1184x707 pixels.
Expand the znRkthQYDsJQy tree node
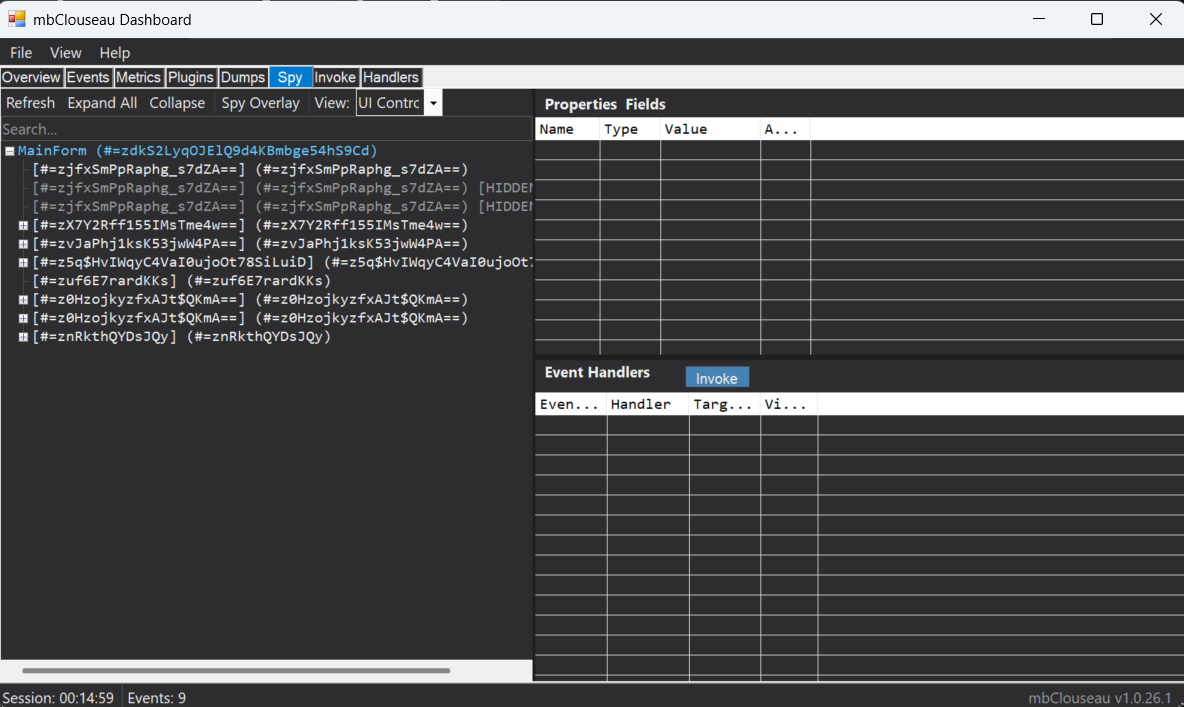point(23,337)
